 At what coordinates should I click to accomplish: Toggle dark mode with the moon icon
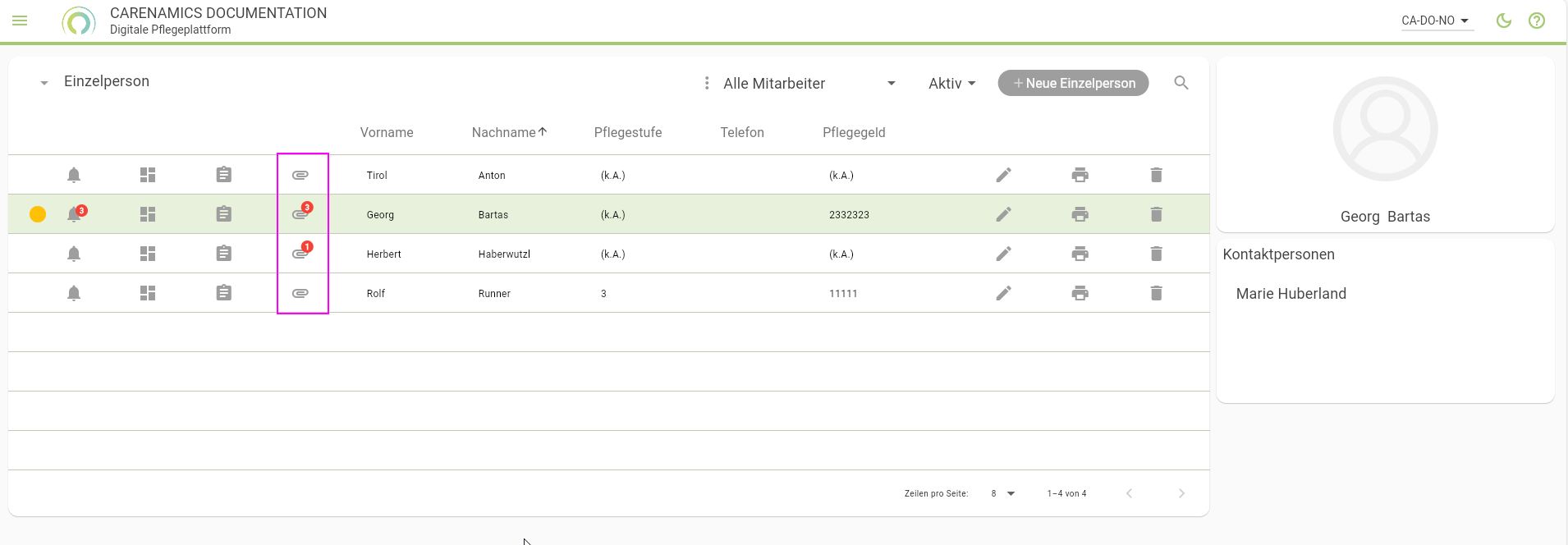tap(1503, 21)
